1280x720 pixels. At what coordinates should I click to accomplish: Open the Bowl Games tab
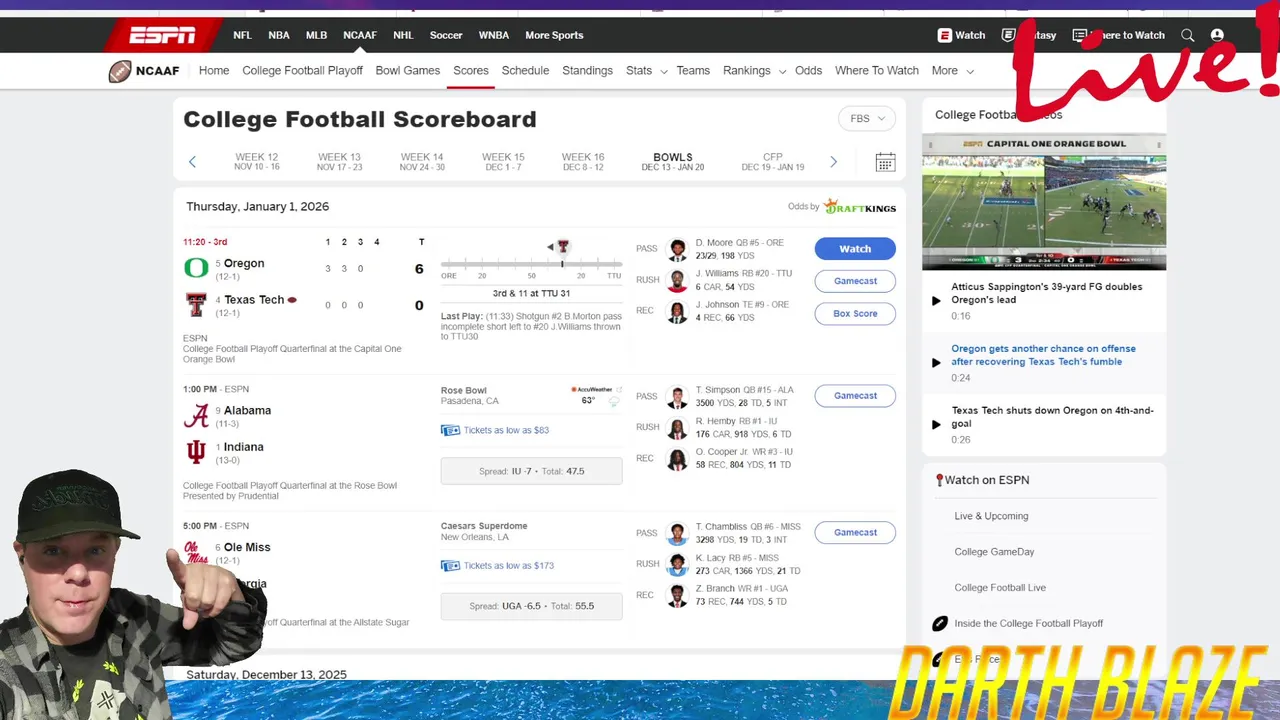[408, 71]
